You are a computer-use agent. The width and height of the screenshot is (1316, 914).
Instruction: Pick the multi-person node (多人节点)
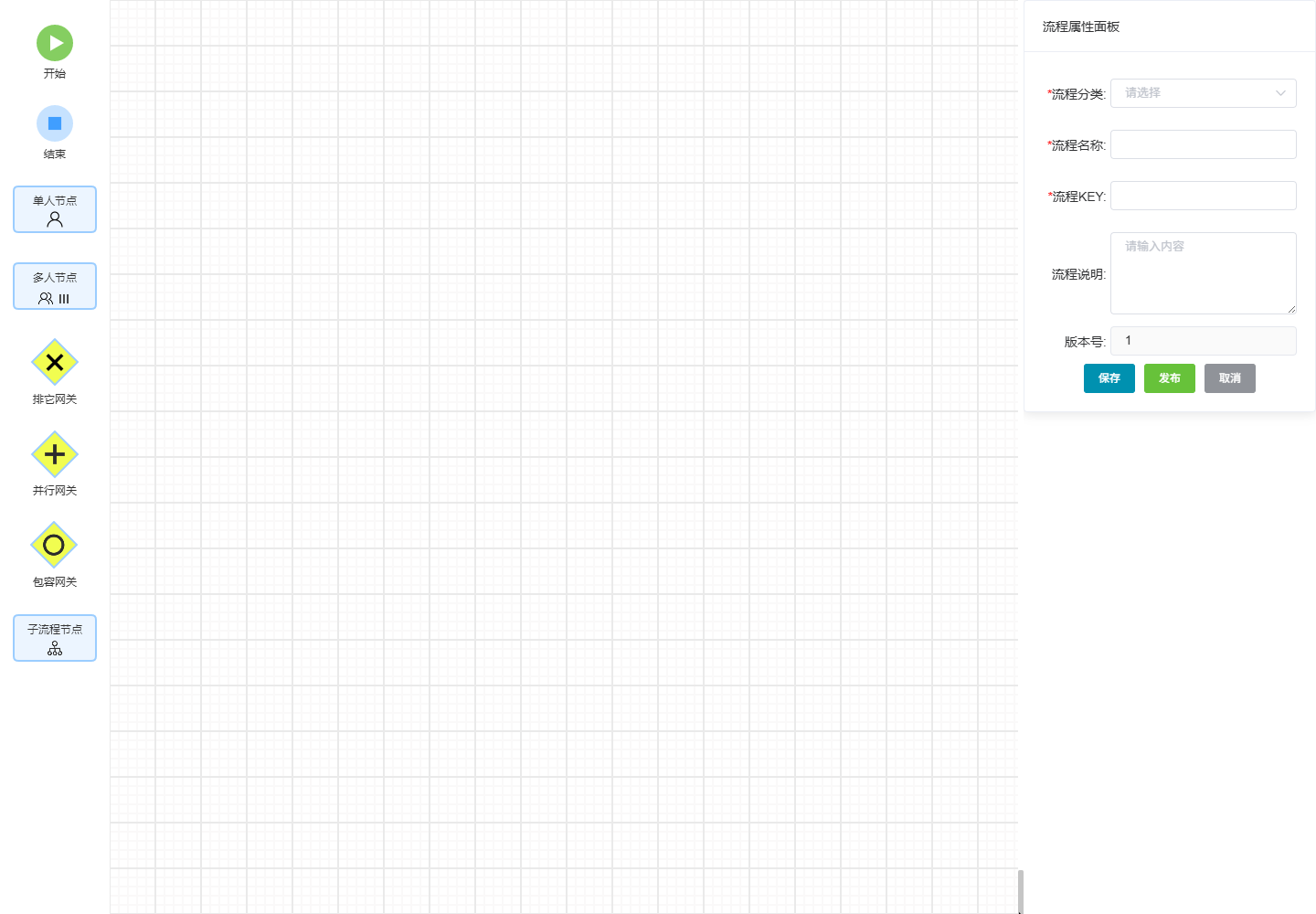coord(55,286)
